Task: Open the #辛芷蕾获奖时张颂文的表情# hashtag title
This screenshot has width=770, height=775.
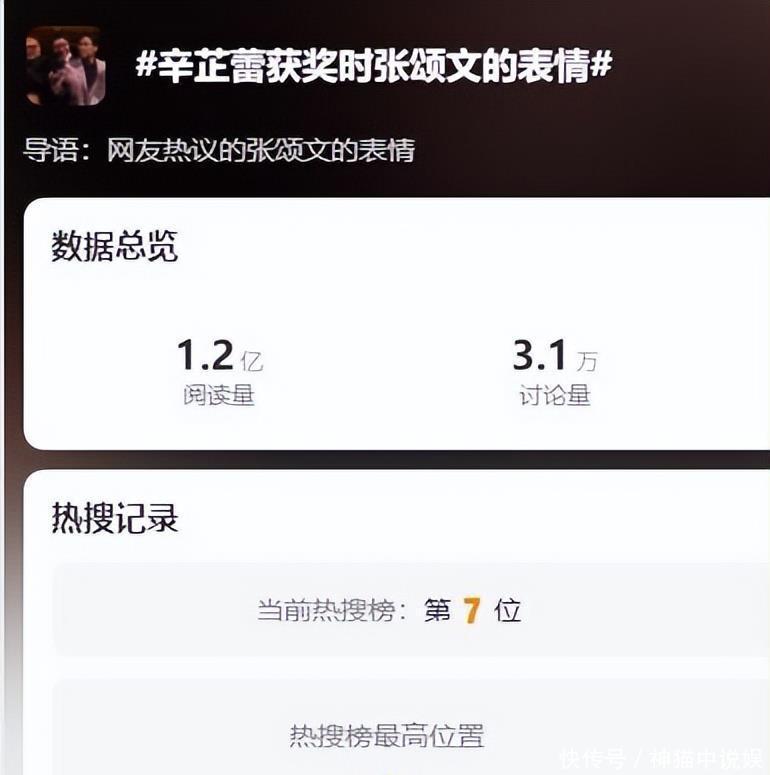Action: [x=374, y=66]
